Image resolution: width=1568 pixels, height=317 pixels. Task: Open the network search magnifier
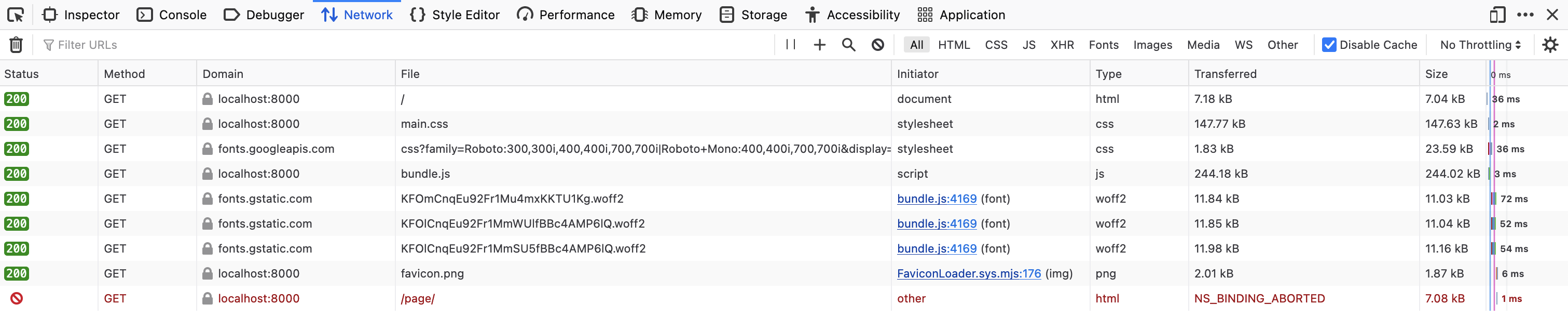[x=848, y=45]
